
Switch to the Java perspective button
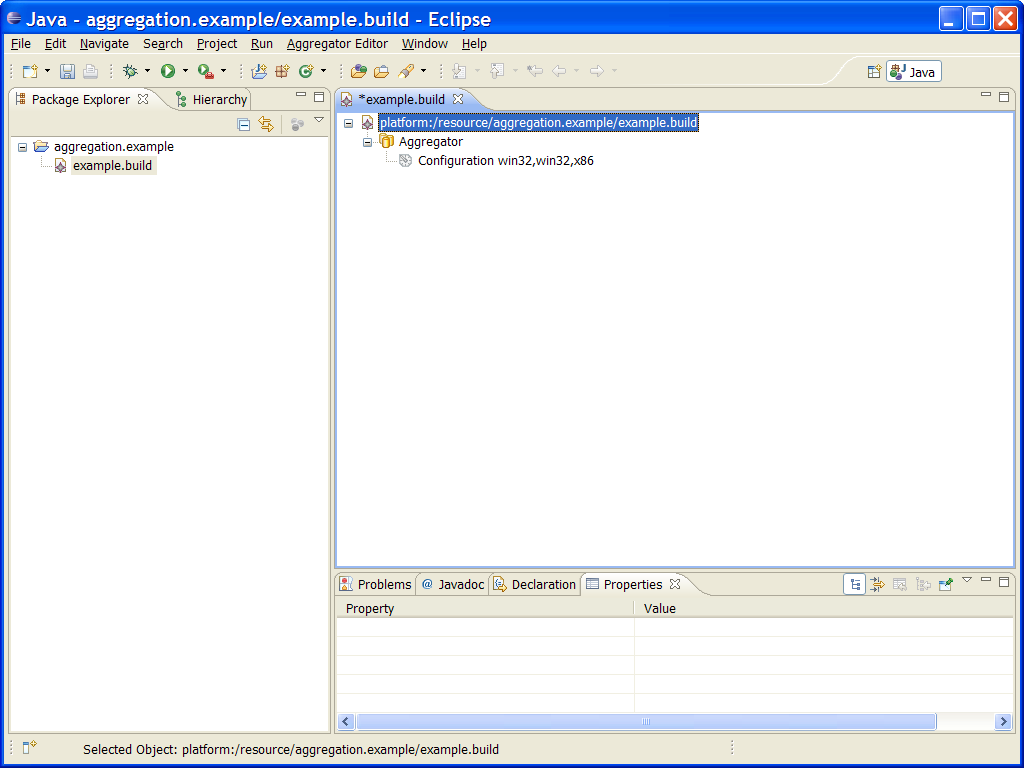point(914,72)
